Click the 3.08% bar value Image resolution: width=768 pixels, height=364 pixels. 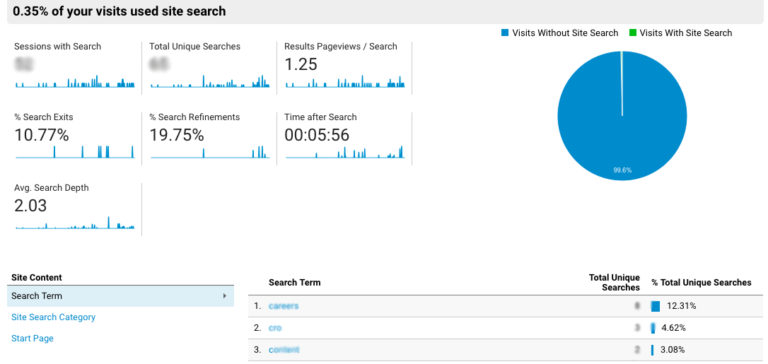tap(673, 350)
